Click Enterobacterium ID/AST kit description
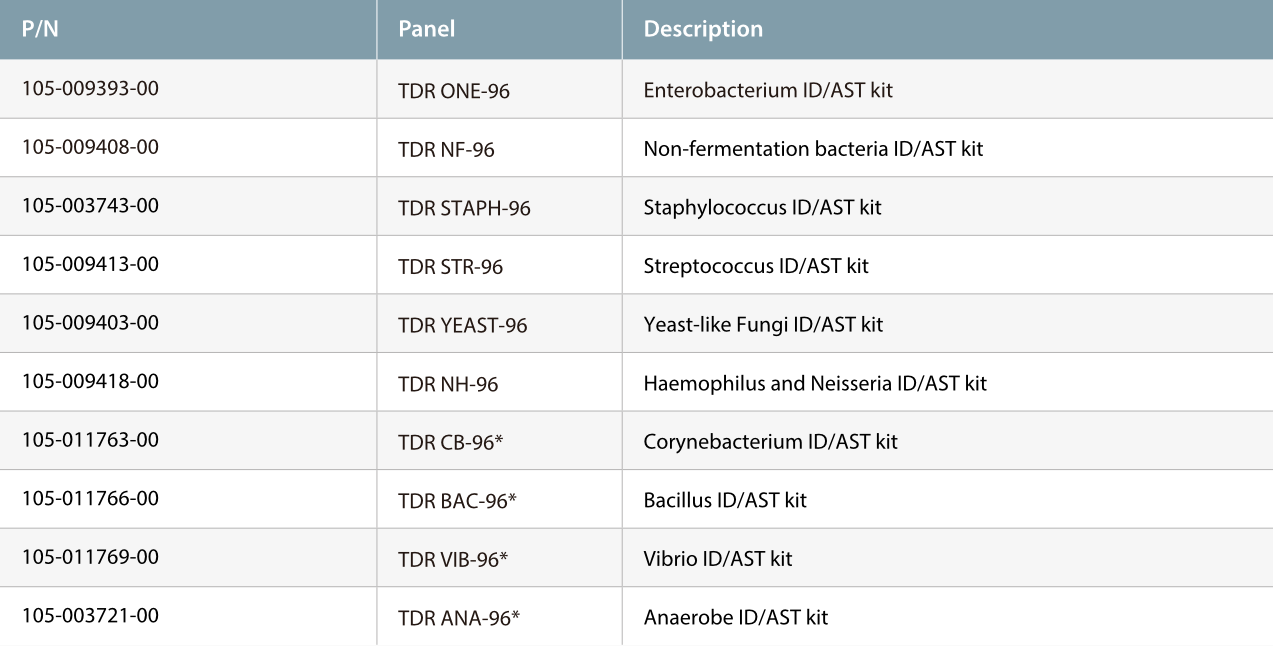 pyautogui.click(x=768, y=91)
